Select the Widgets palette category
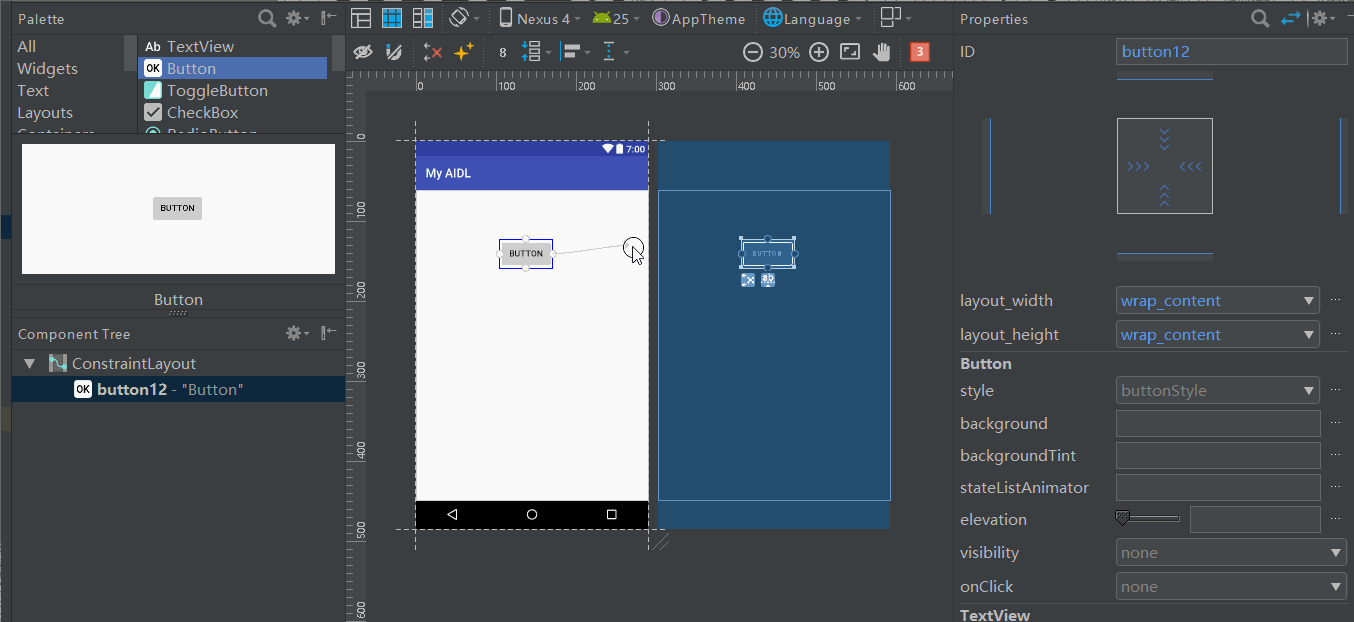 pos(47,69)
